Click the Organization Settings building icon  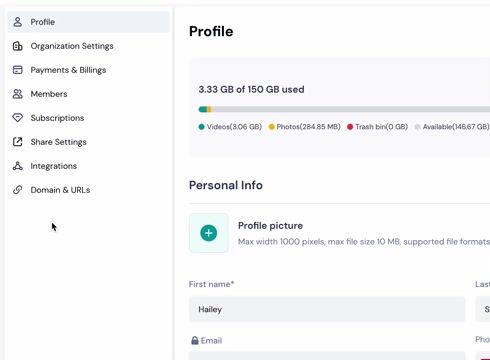coord(18,46)
